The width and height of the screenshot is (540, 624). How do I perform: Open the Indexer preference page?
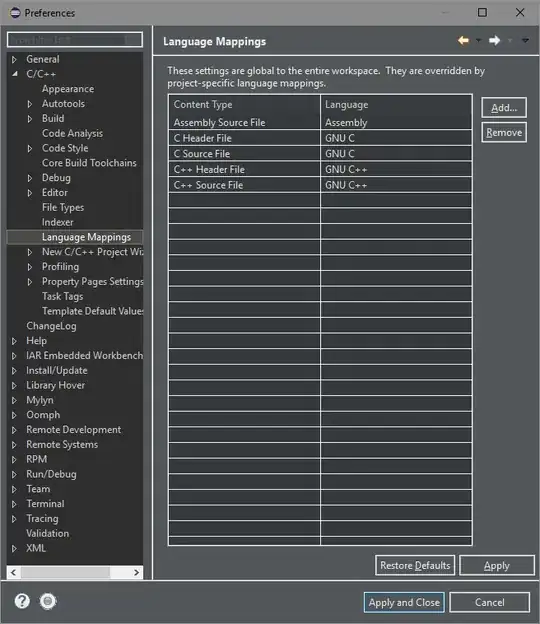pyautogui.click(x=58, y=222)
